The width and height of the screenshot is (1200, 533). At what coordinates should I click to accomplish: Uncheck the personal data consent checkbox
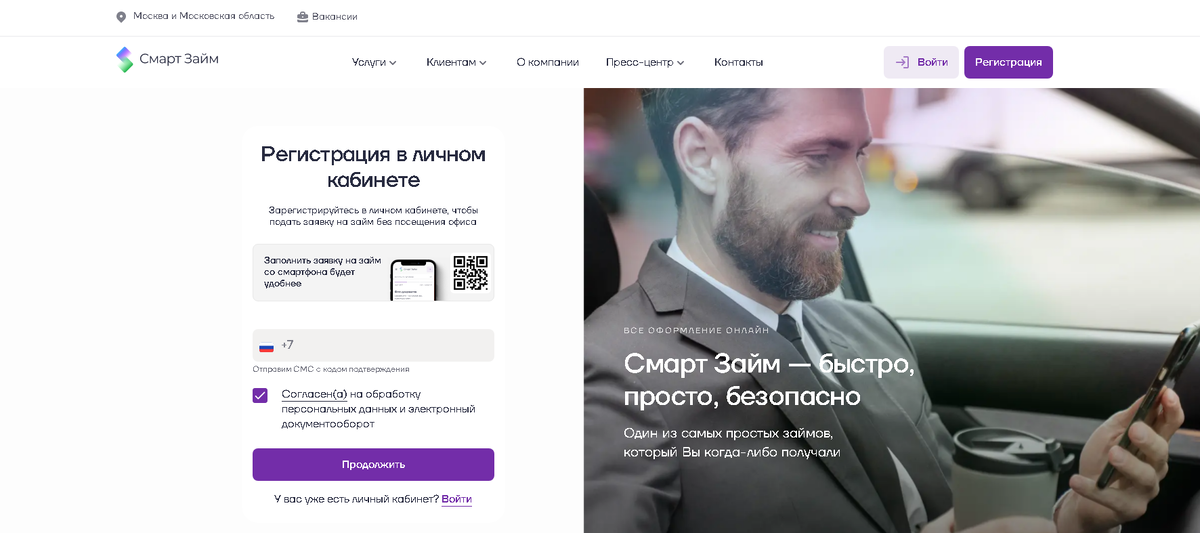[260, 395]
